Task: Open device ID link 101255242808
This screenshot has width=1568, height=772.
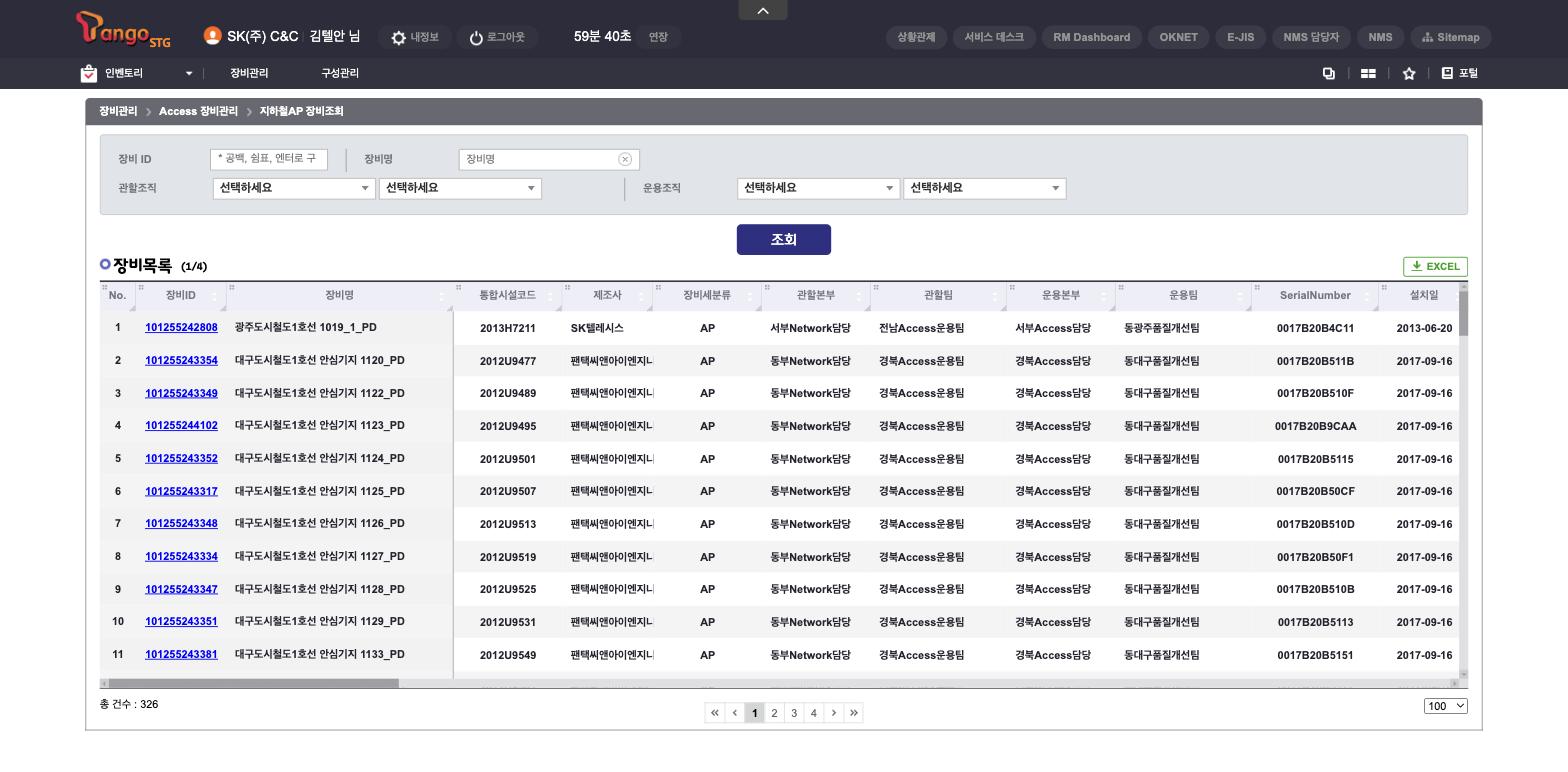Action: tap(181, 328)
